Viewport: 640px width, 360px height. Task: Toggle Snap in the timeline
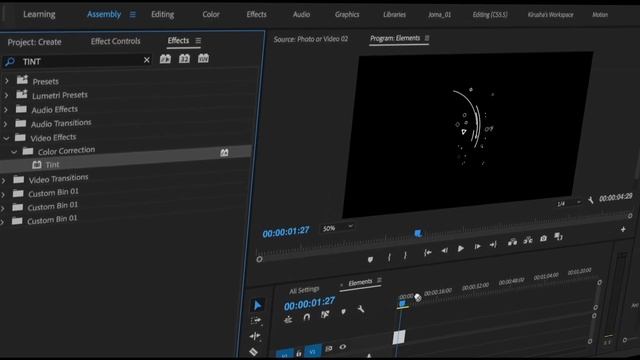[307, 317]
